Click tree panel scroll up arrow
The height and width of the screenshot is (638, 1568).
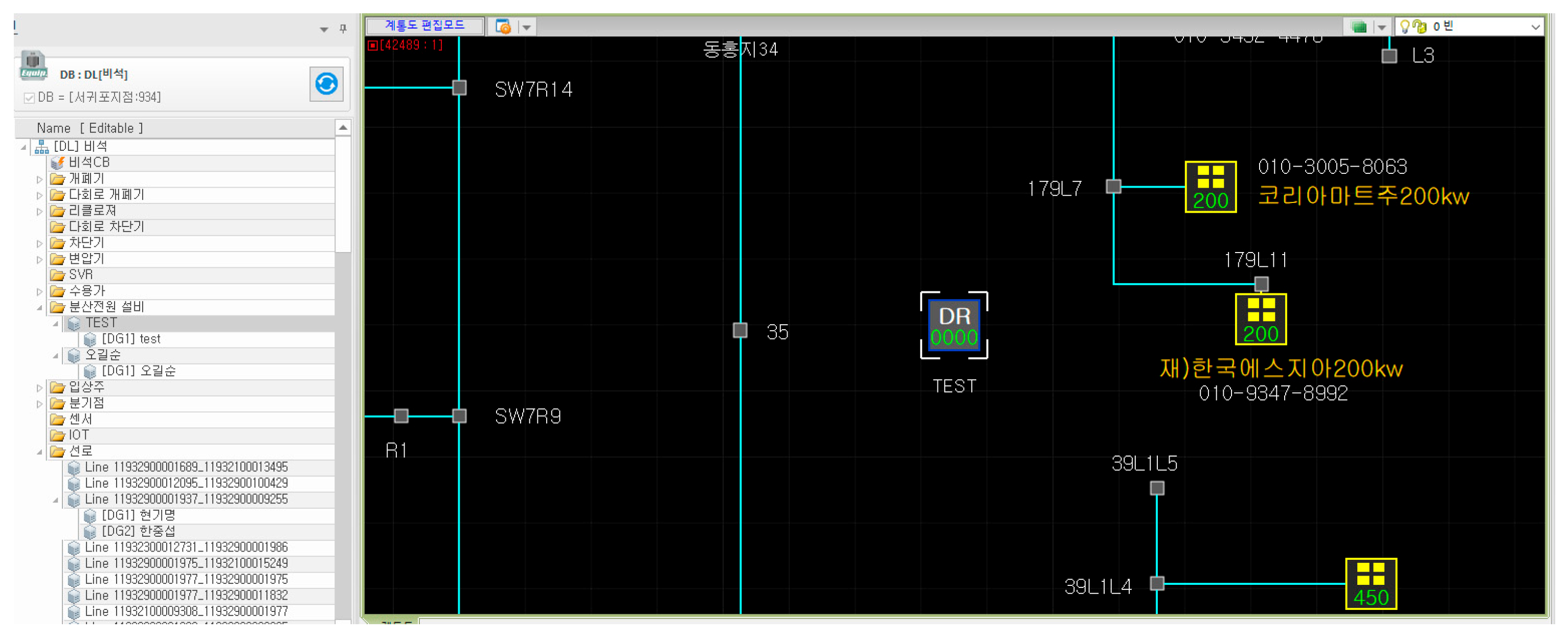343,128
